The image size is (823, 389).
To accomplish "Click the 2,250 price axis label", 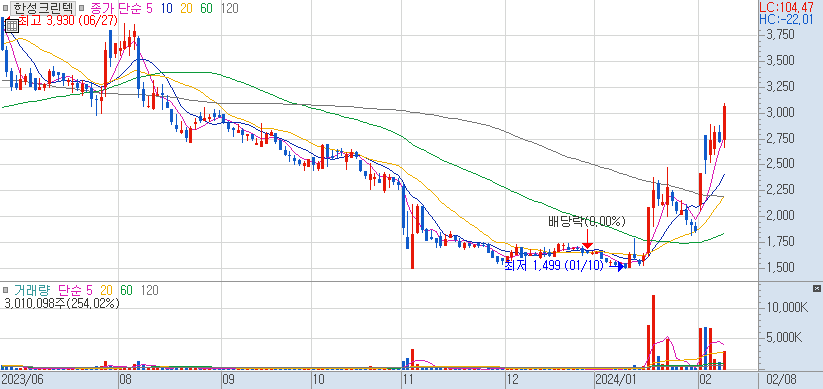I will pos(780,190).
